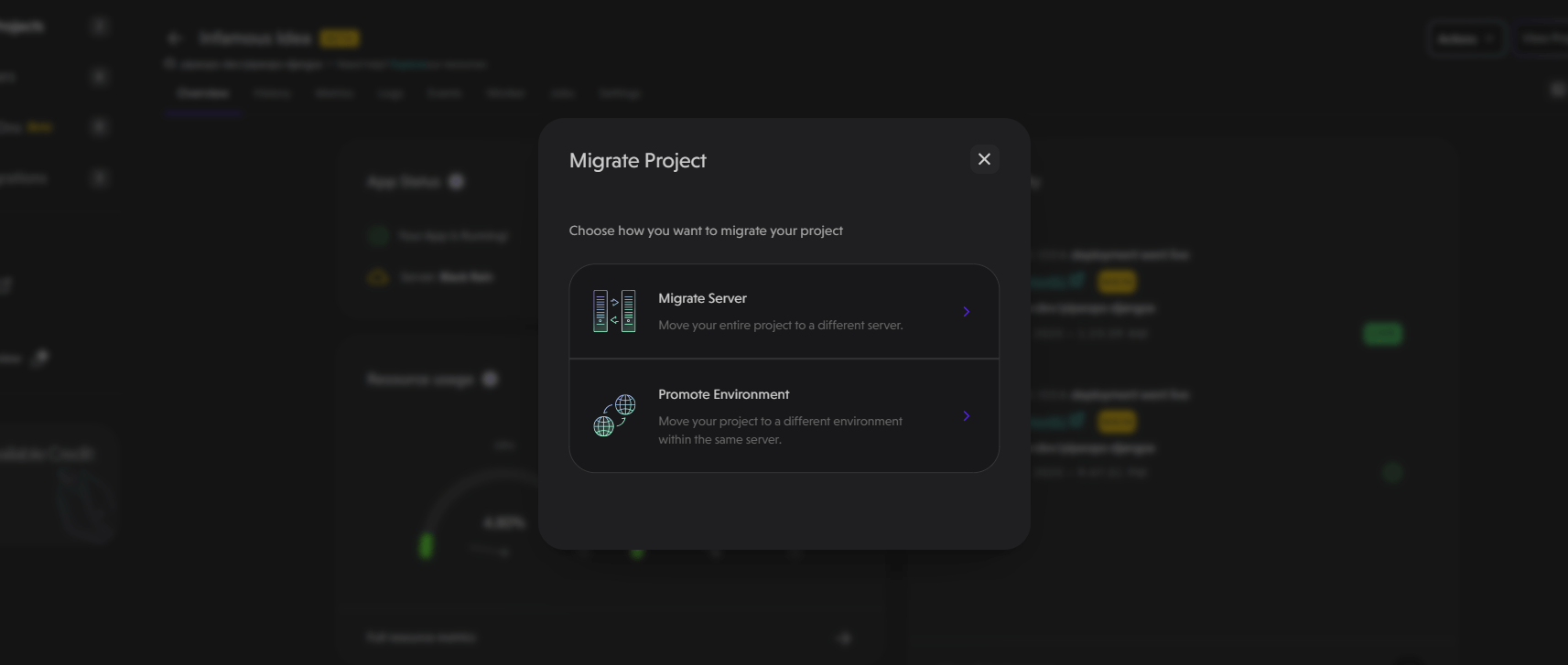
Task: Click the Promote Environment chevron arrow
Action: tap(966, 416)
